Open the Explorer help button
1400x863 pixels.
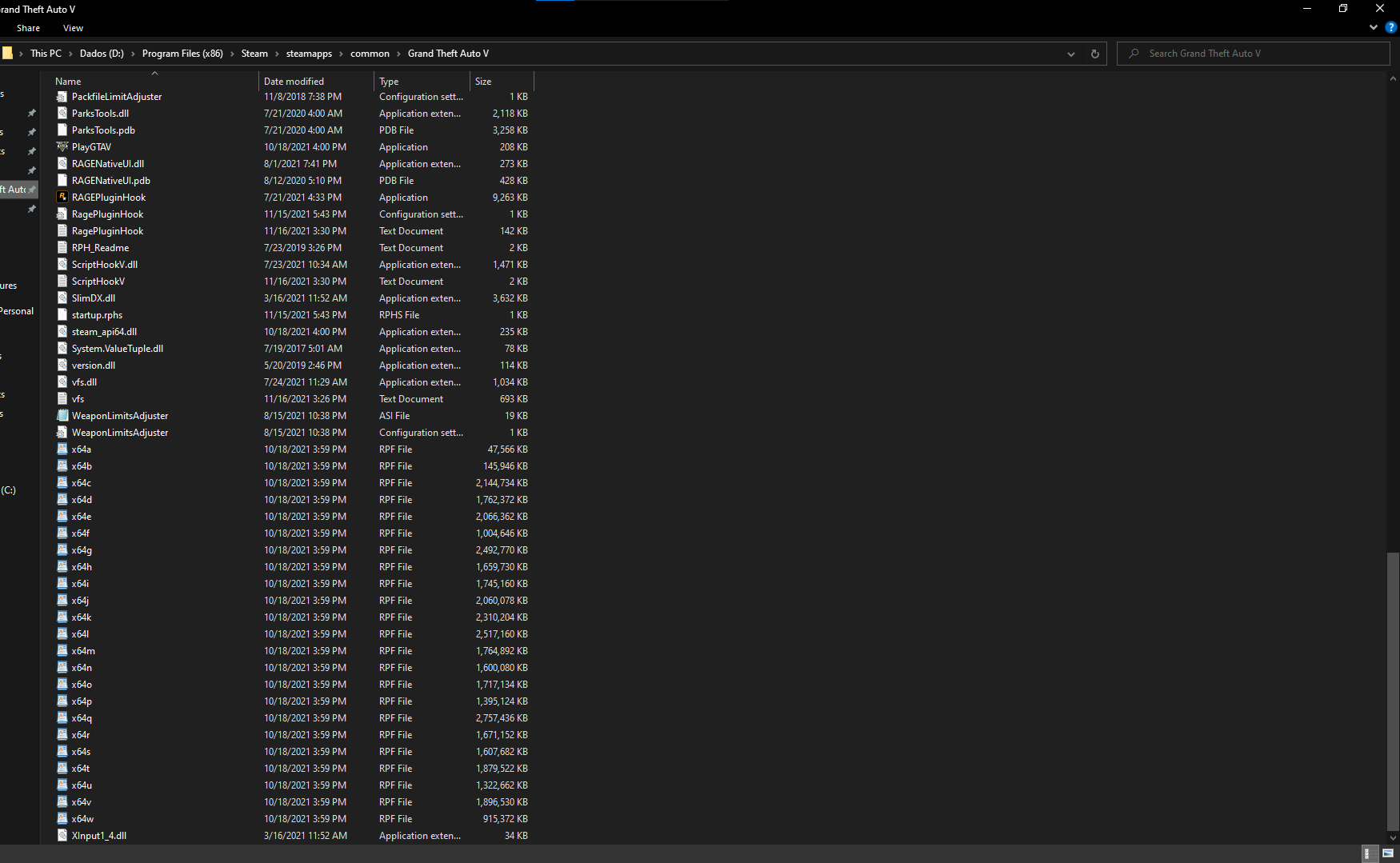tap(1390, 27)
